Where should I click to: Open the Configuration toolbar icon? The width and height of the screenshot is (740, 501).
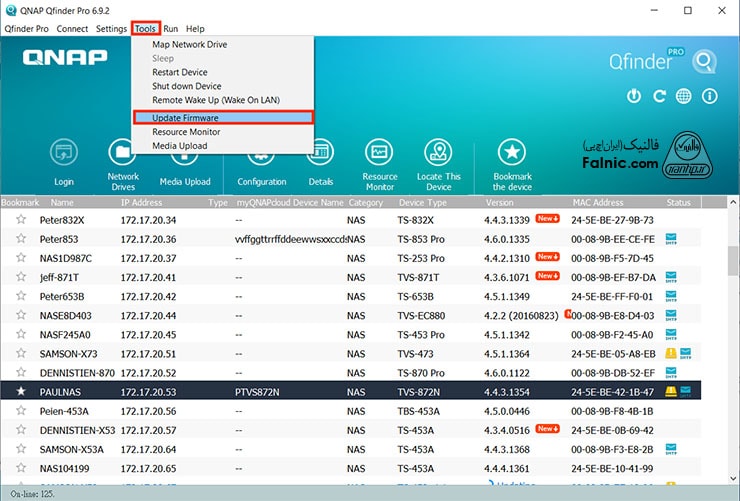pos(262,153)
